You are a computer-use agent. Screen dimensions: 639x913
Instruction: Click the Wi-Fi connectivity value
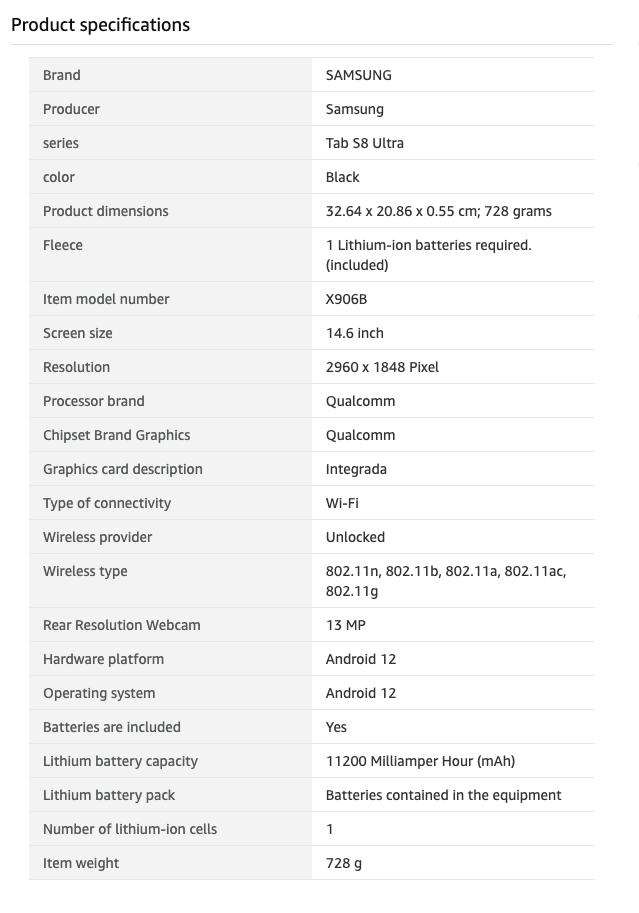click(342, 503)
